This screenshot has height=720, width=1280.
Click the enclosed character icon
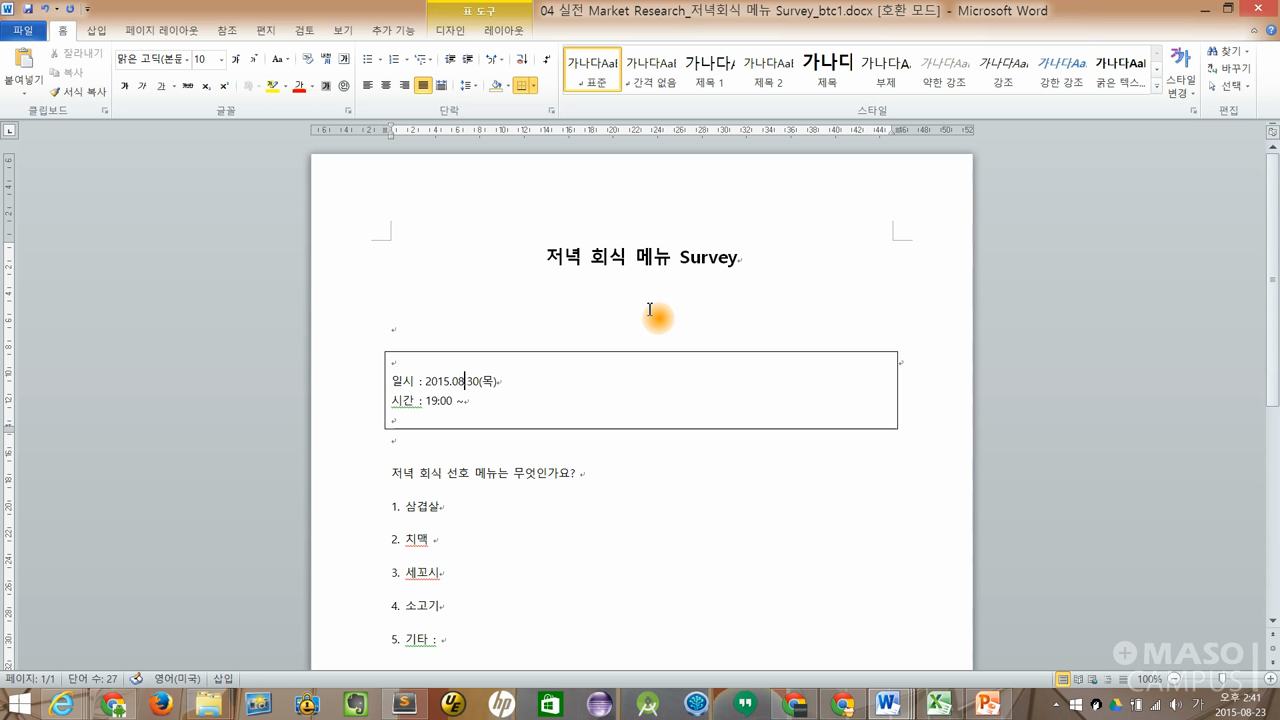pos(344,86)
